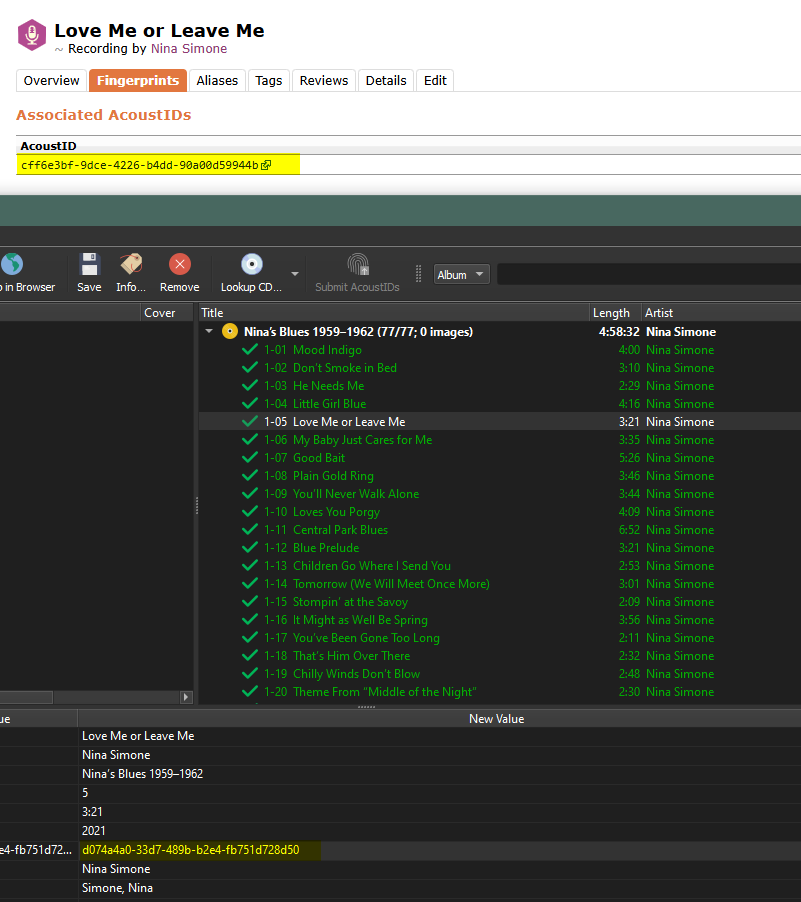The image size is (801, 902).
Task: Switch to the Overview tab
Action: pos(51,81)
